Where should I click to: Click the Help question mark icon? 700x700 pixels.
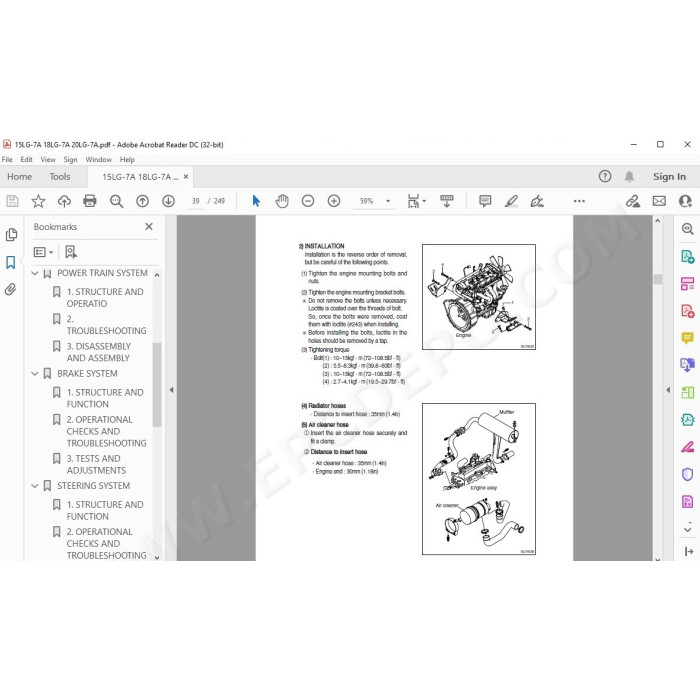pos(605,176)
